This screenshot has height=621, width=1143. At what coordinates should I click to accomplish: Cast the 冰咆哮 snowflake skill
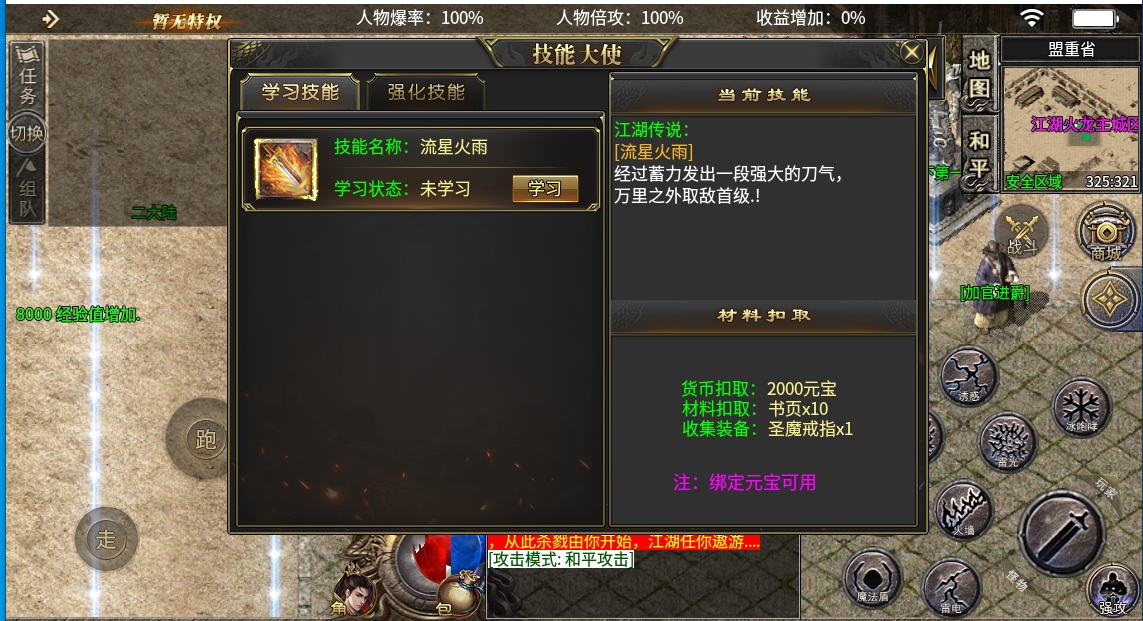[1081, 407]
